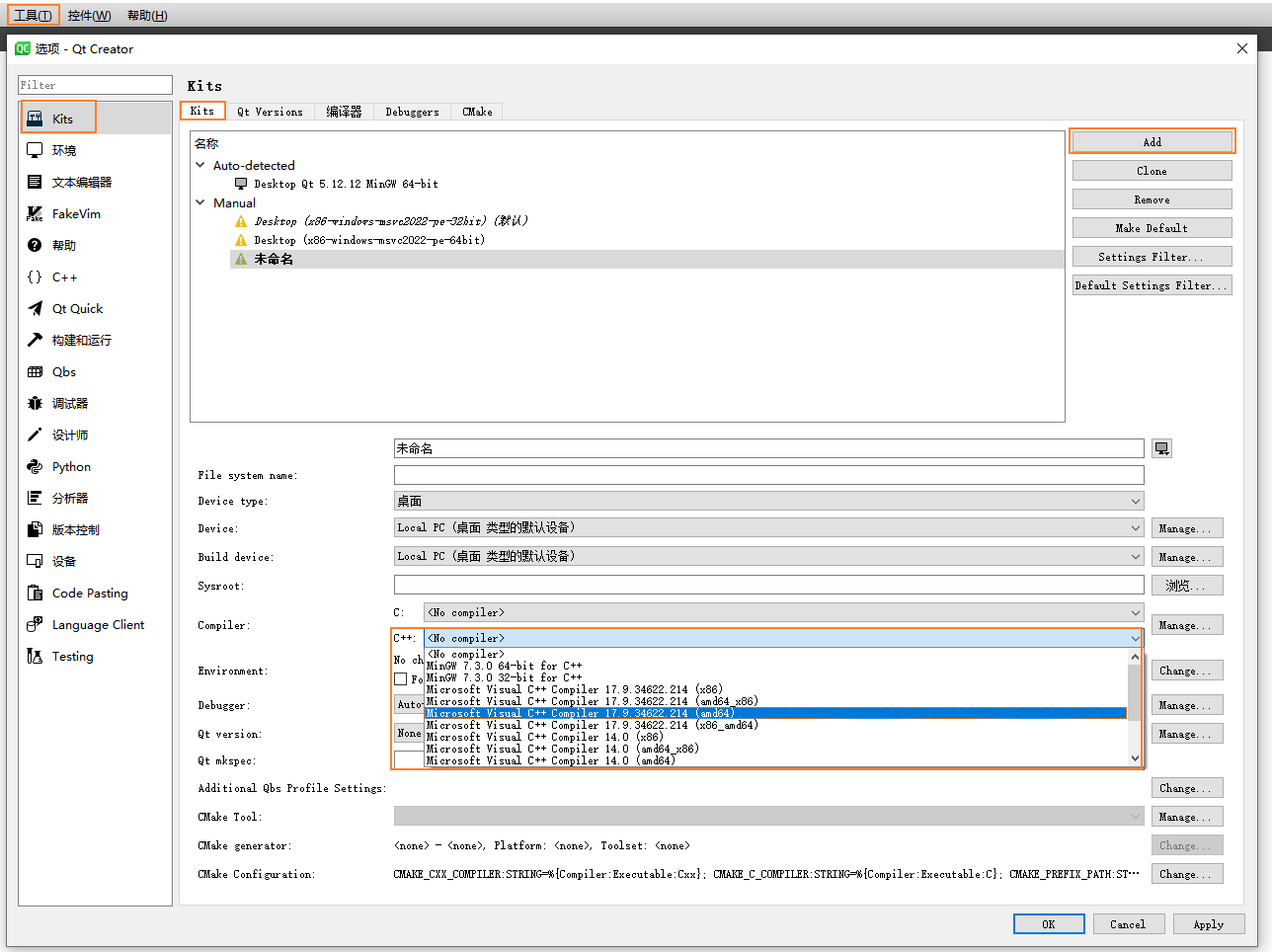The image size is (1272, 952).
Task: Open the Language Client settings category
Action: click(x=96, y=624)
